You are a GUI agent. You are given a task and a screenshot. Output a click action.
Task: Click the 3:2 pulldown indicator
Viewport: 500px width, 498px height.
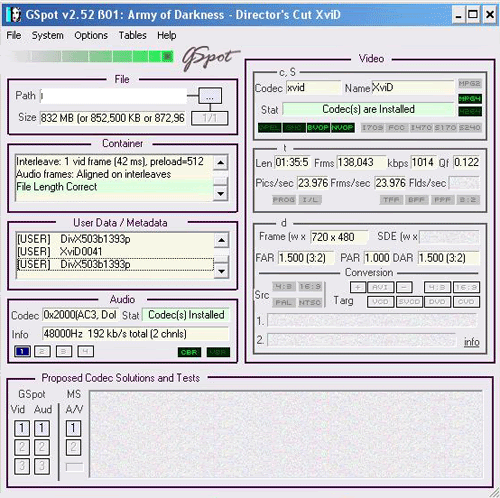pyautogui.click(x=468, y=200)
